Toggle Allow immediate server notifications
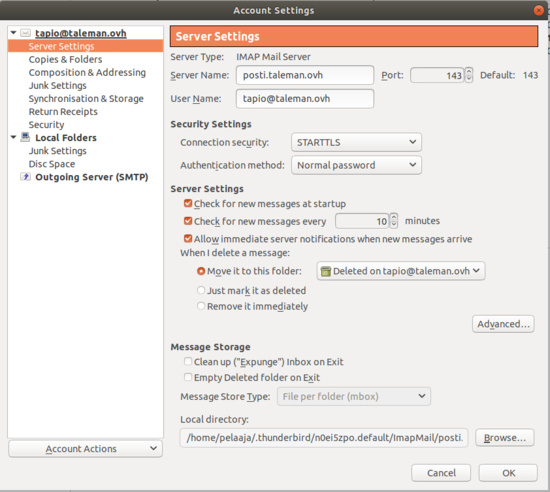Viewport: 550px width, 492px height. pos(188,239)
